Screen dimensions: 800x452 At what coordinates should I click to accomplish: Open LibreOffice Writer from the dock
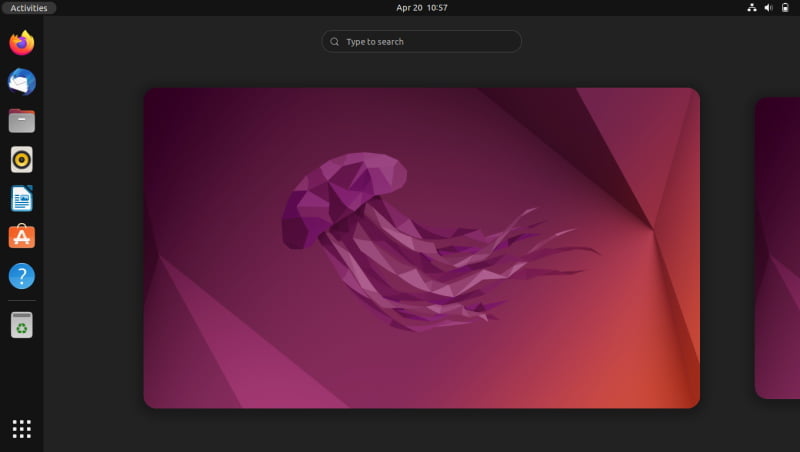coord(21,198)
